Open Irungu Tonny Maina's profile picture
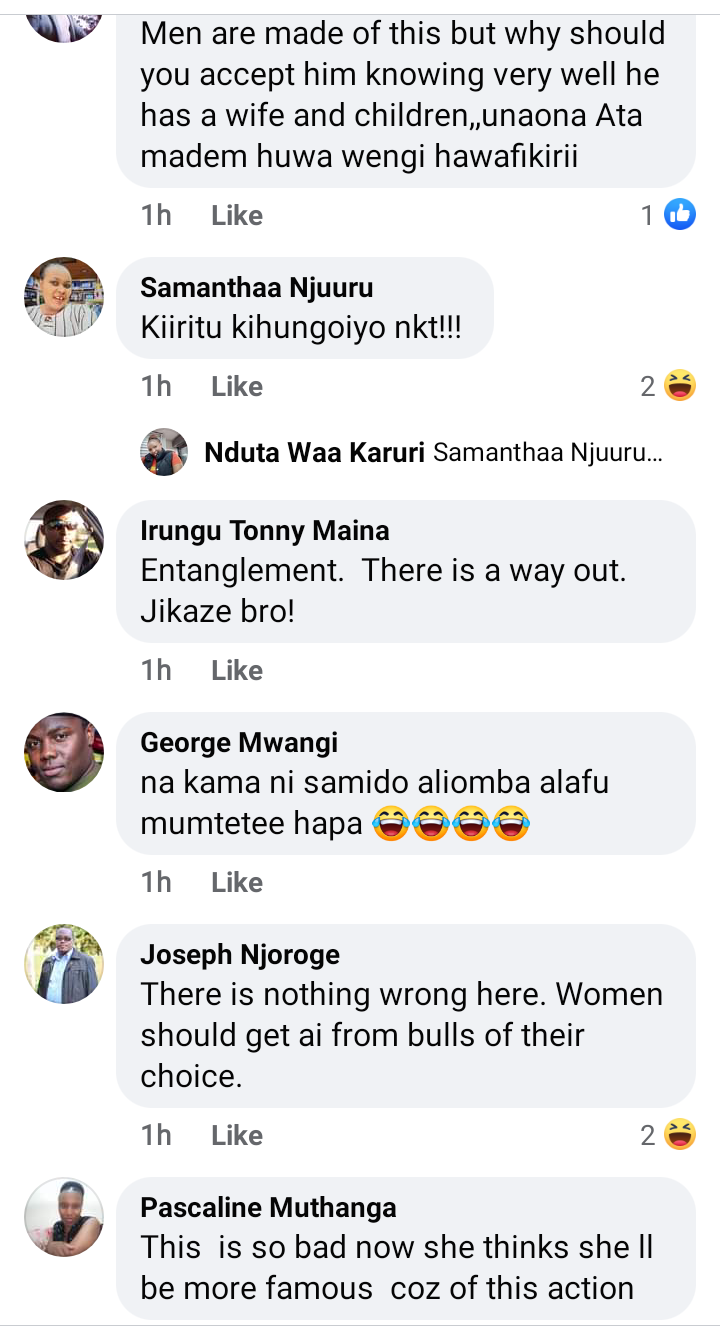Screen dimensions: 720x1328 [64, 540]
